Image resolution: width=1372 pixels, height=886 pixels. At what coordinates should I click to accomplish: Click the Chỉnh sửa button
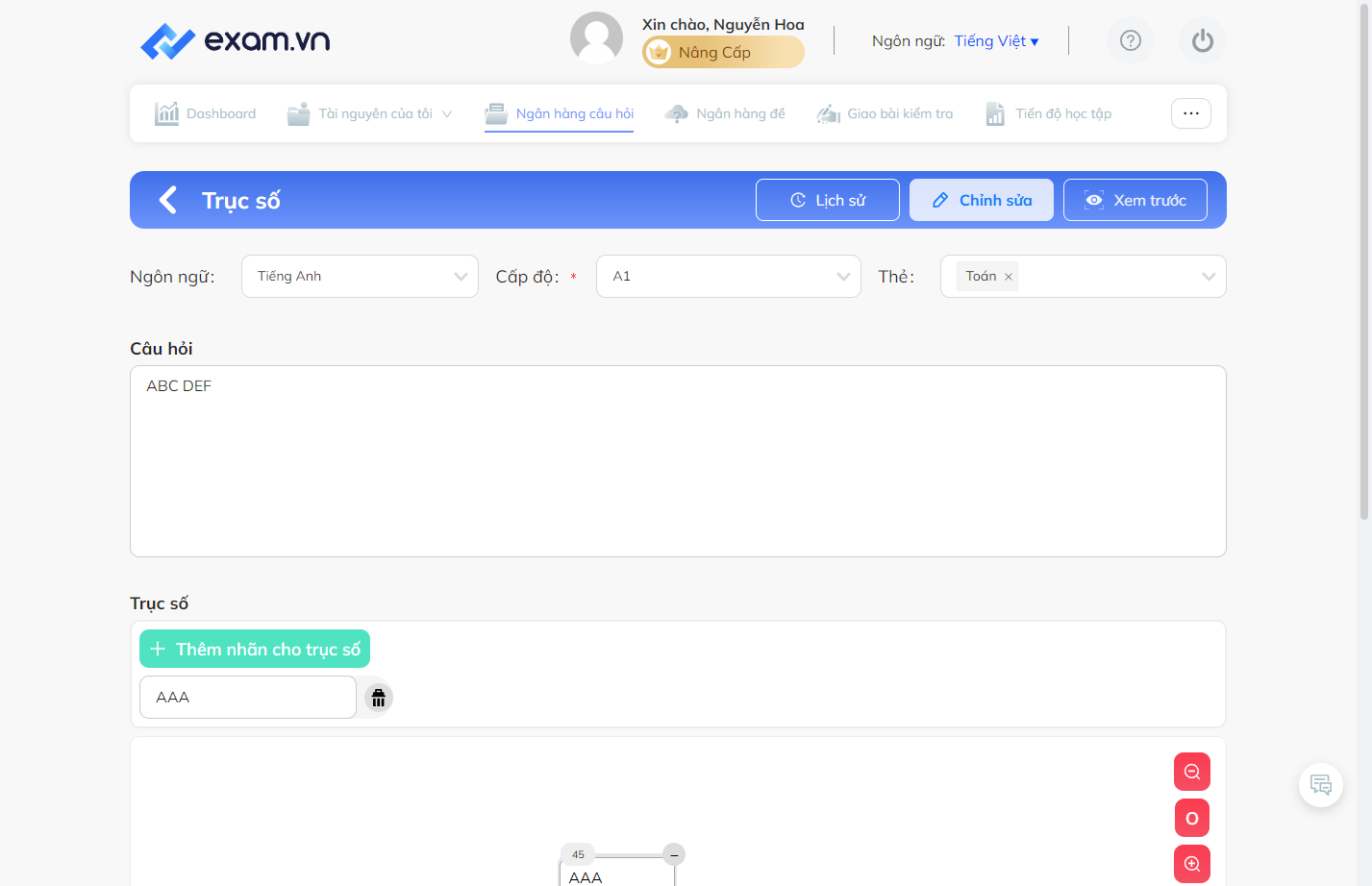tap(982, 200)
